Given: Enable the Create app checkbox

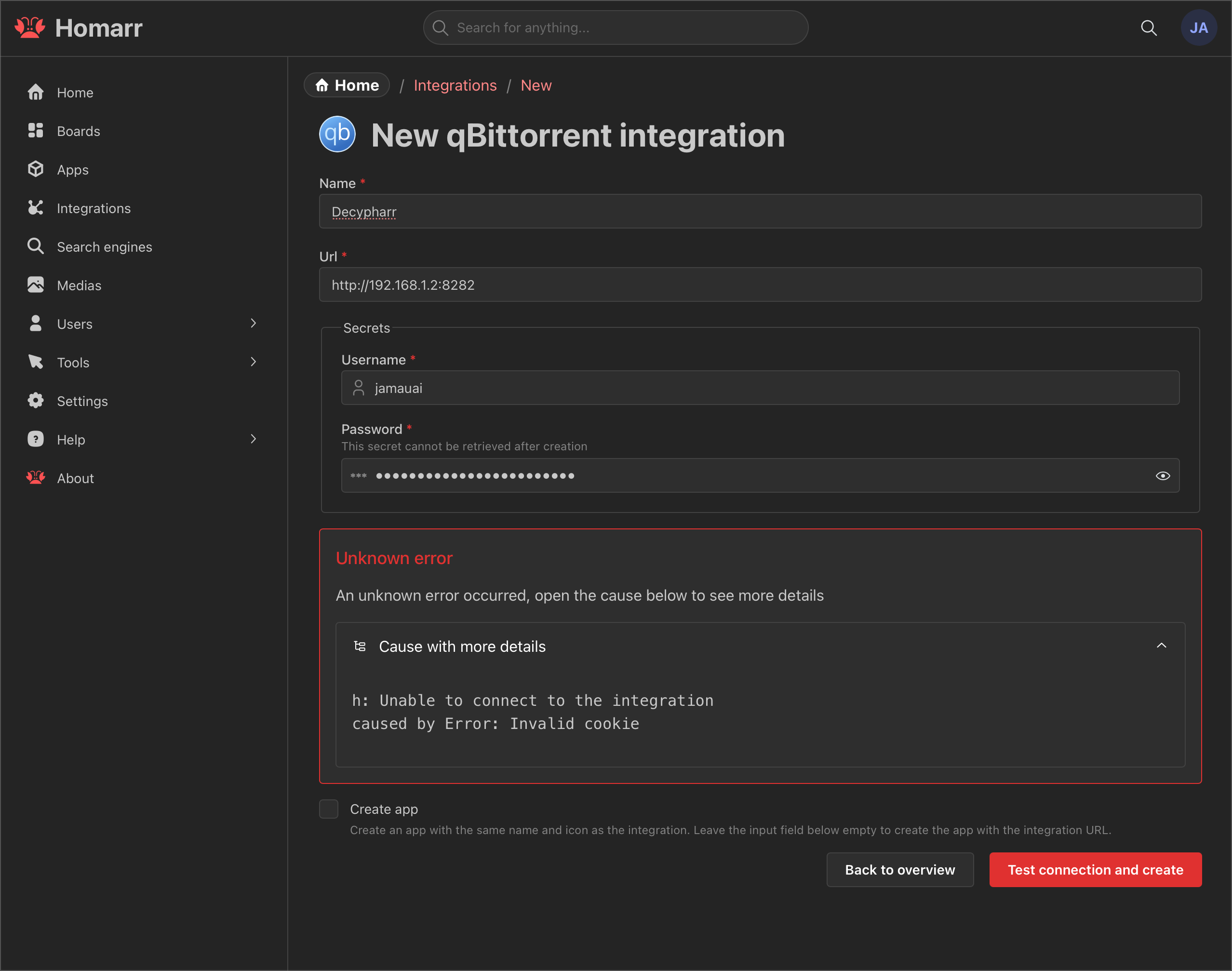Looking at the screenshot, I should [328, 809].
